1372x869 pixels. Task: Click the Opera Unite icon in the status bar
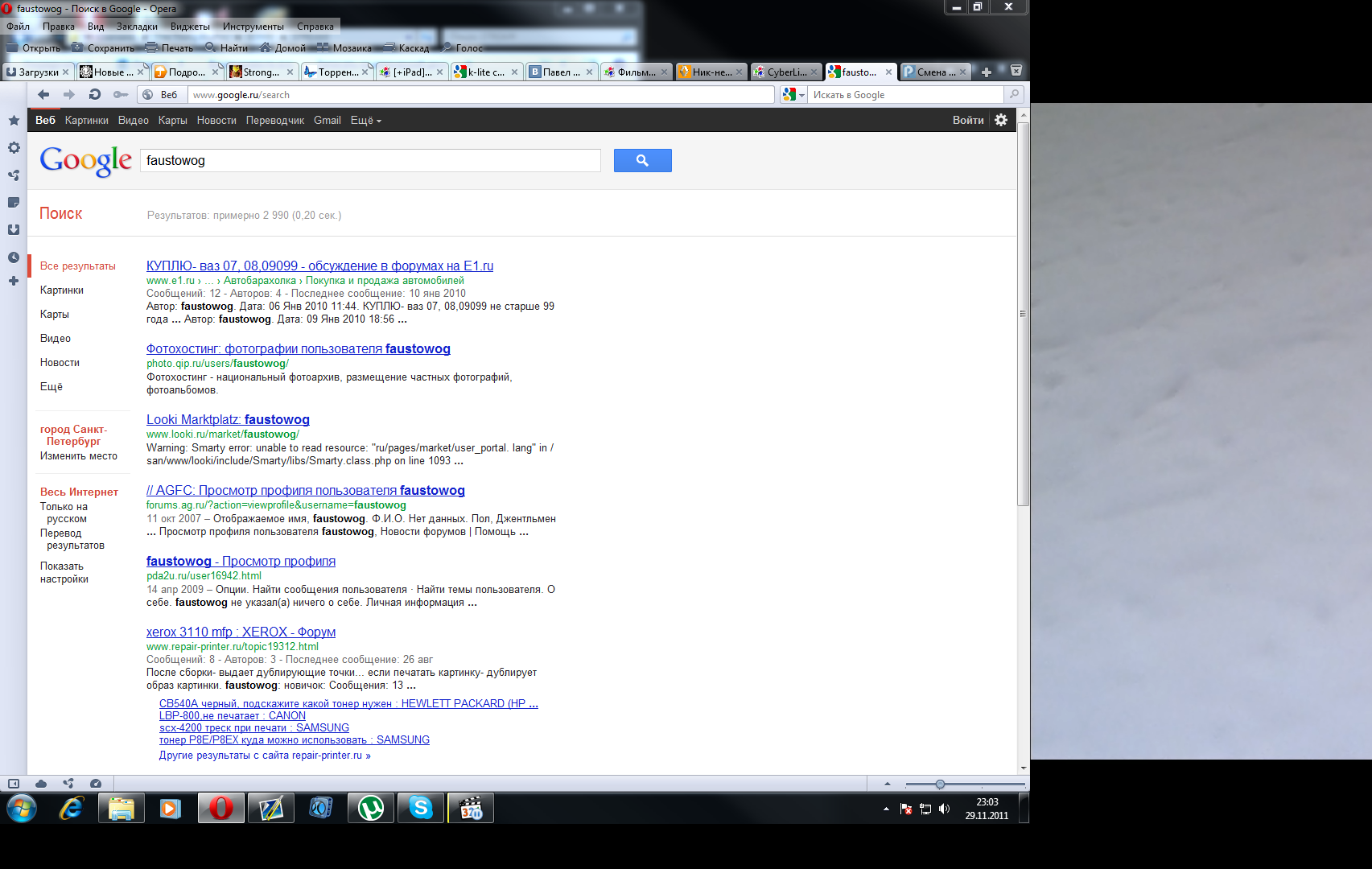(68, 784)
